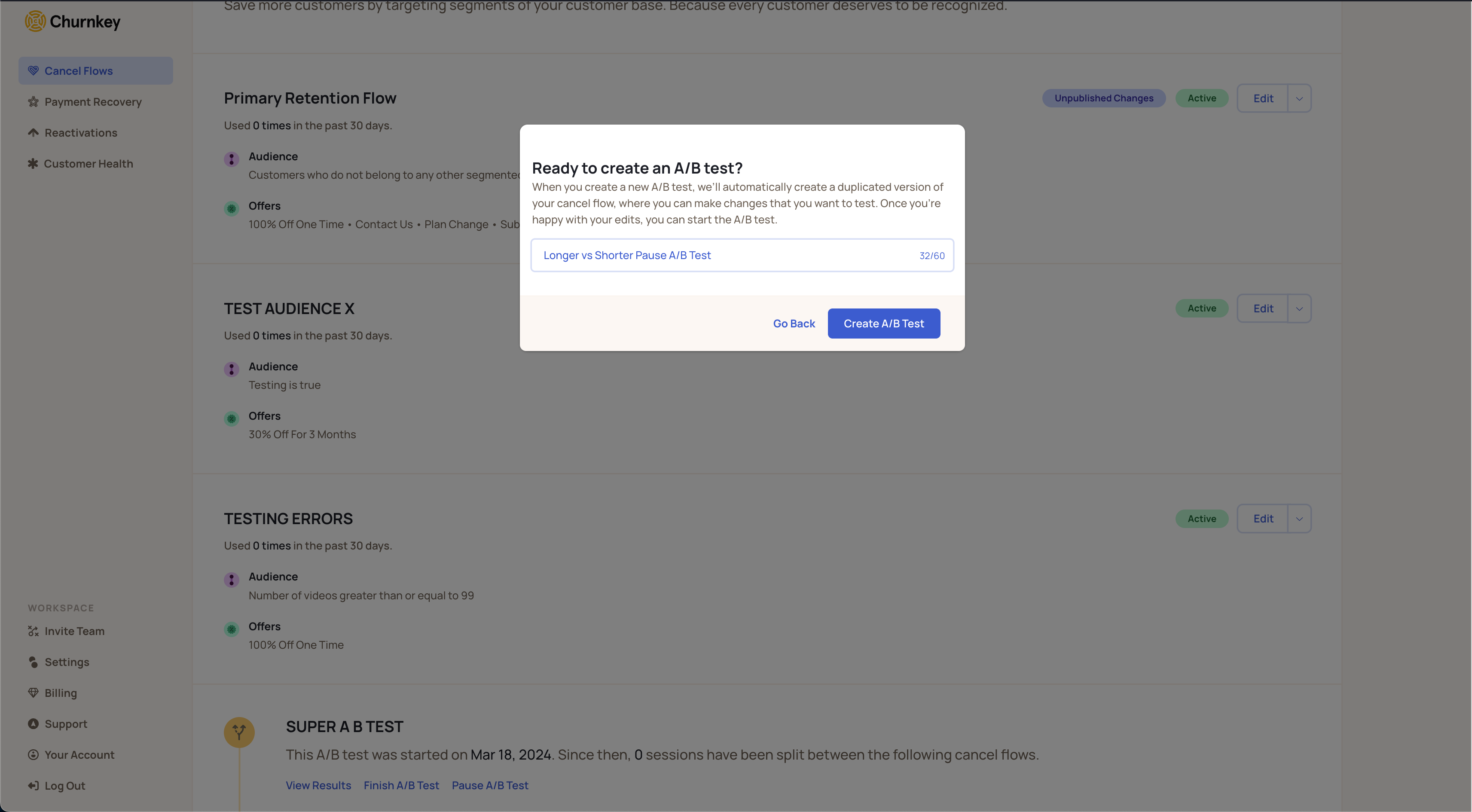Click the Invite Team icon
The width and height of the screenshot is (1472, 812).
(x=33, y=631)
